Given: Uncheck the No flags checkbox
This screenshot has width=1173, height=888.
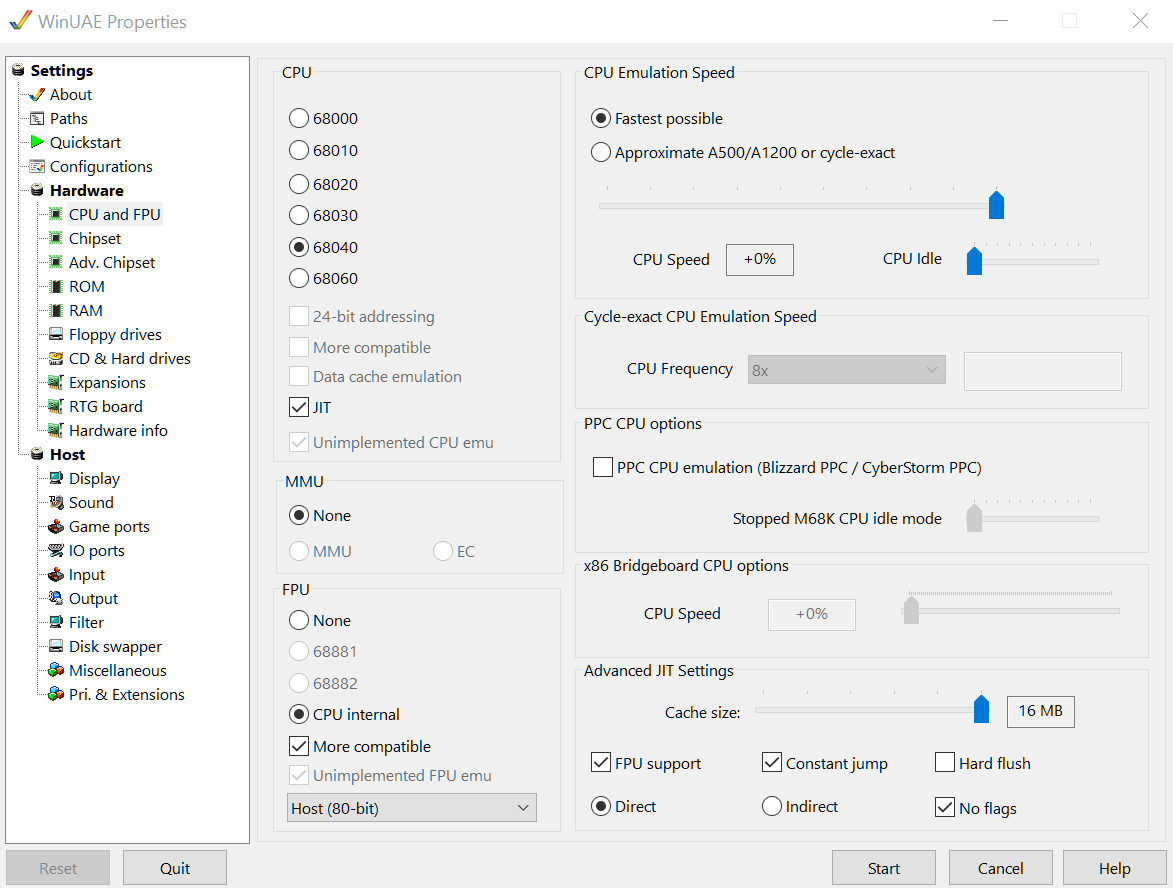Looking at the screenshot, I should point(945,807).
